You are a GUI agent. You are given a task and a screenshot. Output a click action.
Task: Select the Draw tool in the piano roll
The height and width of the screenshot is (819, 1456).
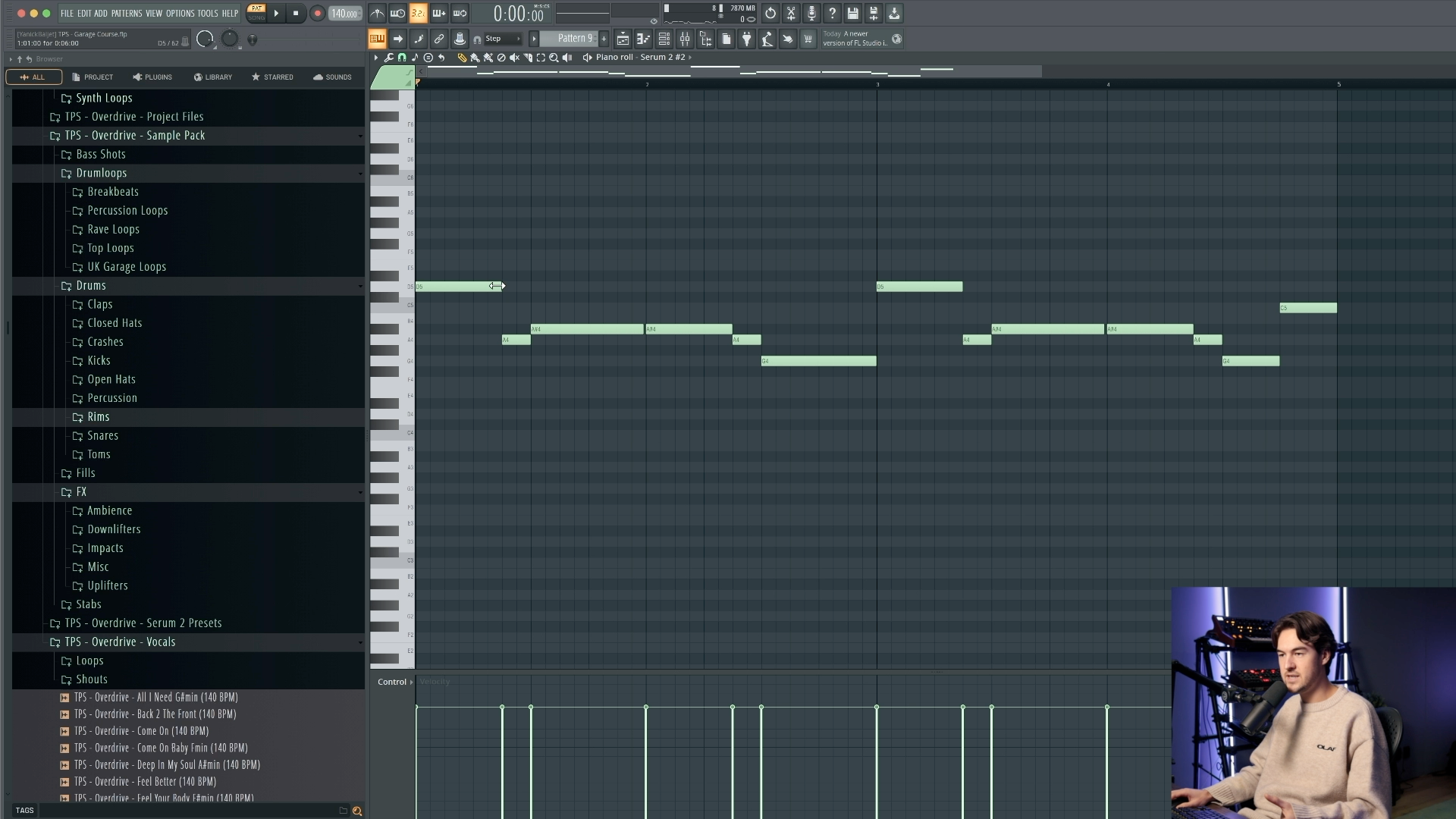pos(463,57)
